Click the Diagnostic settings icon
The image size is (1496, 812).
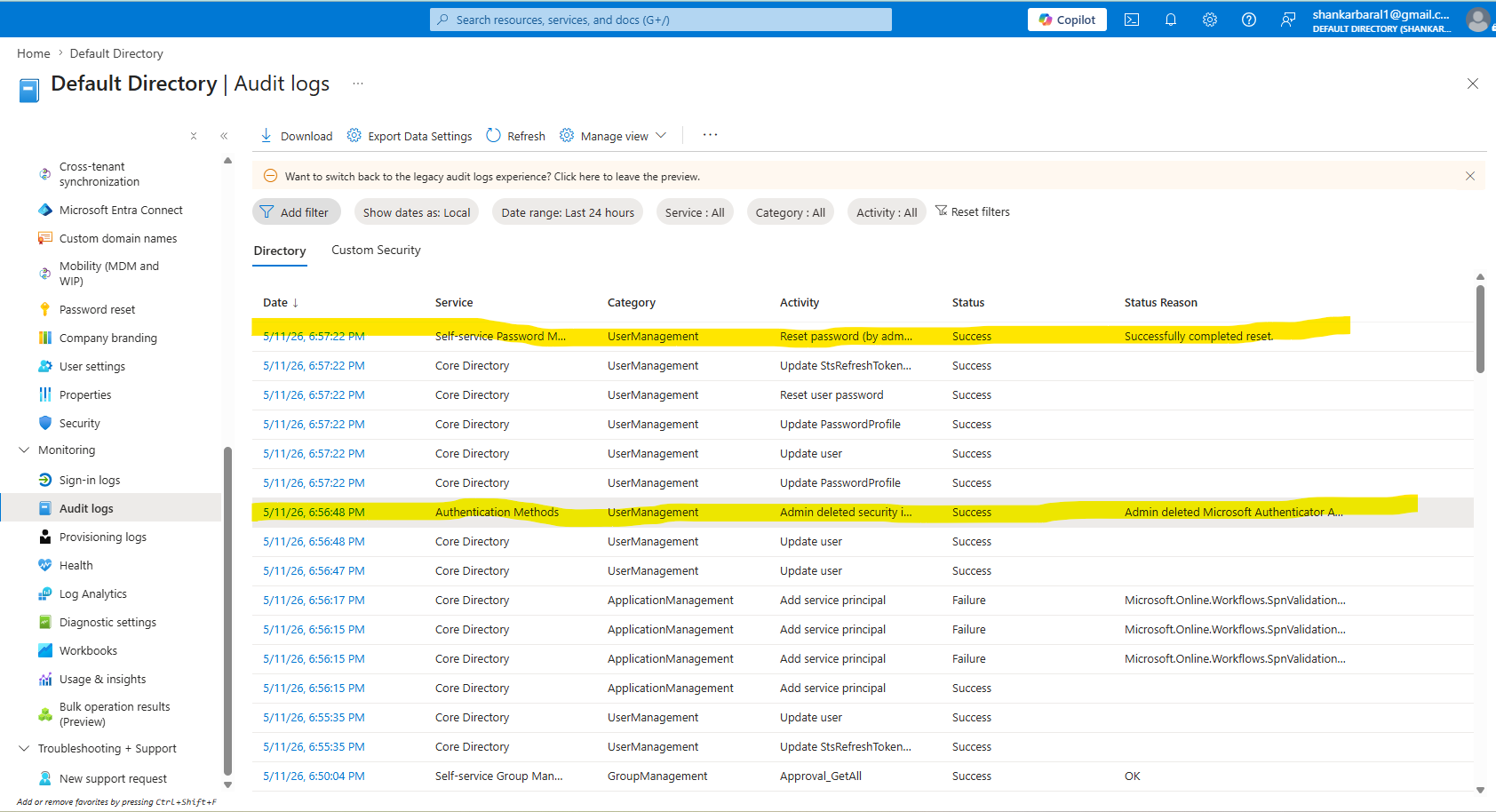(45, 622)
